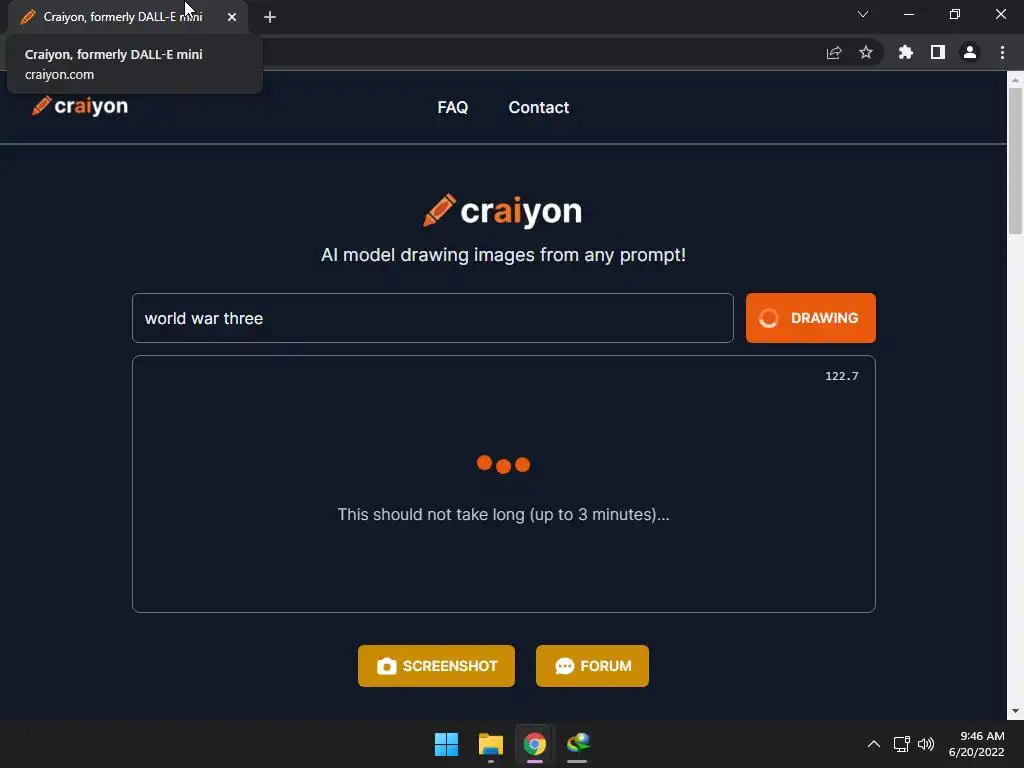1024x768 pixels.
Task: Restore down the Chrome window
Action: pos(955,14)
